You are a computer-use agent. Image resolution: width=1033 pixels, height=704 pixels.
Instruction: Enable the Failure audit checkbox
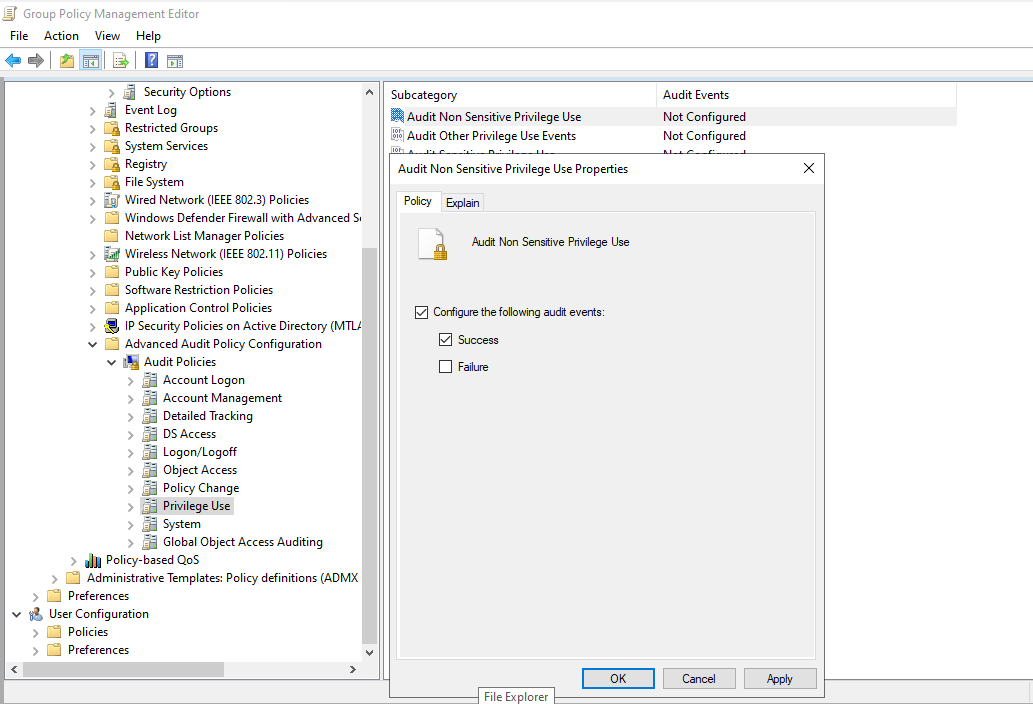point(445,367)
